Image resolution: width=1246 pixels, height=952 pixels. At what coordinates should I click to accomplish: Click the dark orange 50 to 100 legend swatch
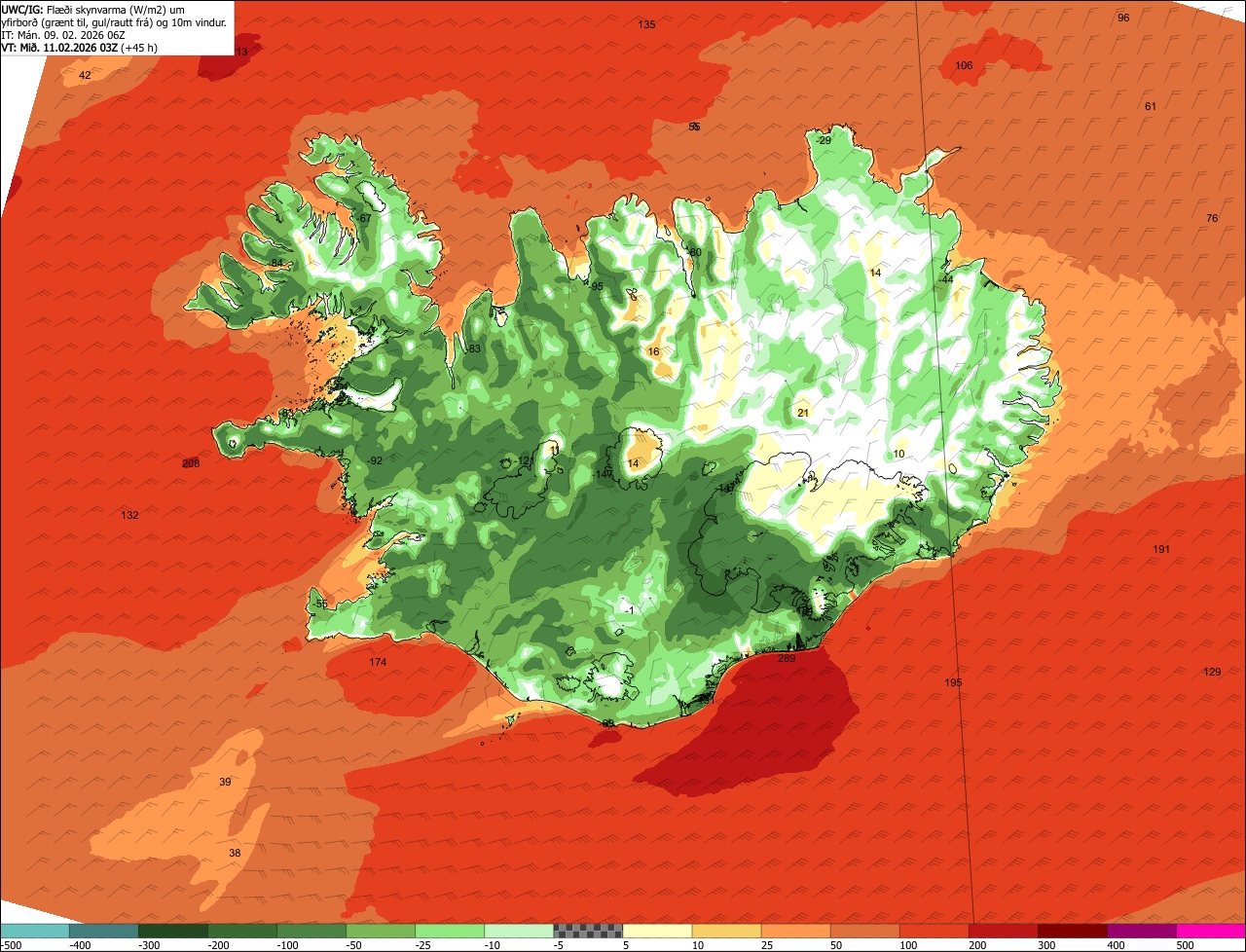click(864, 931)
